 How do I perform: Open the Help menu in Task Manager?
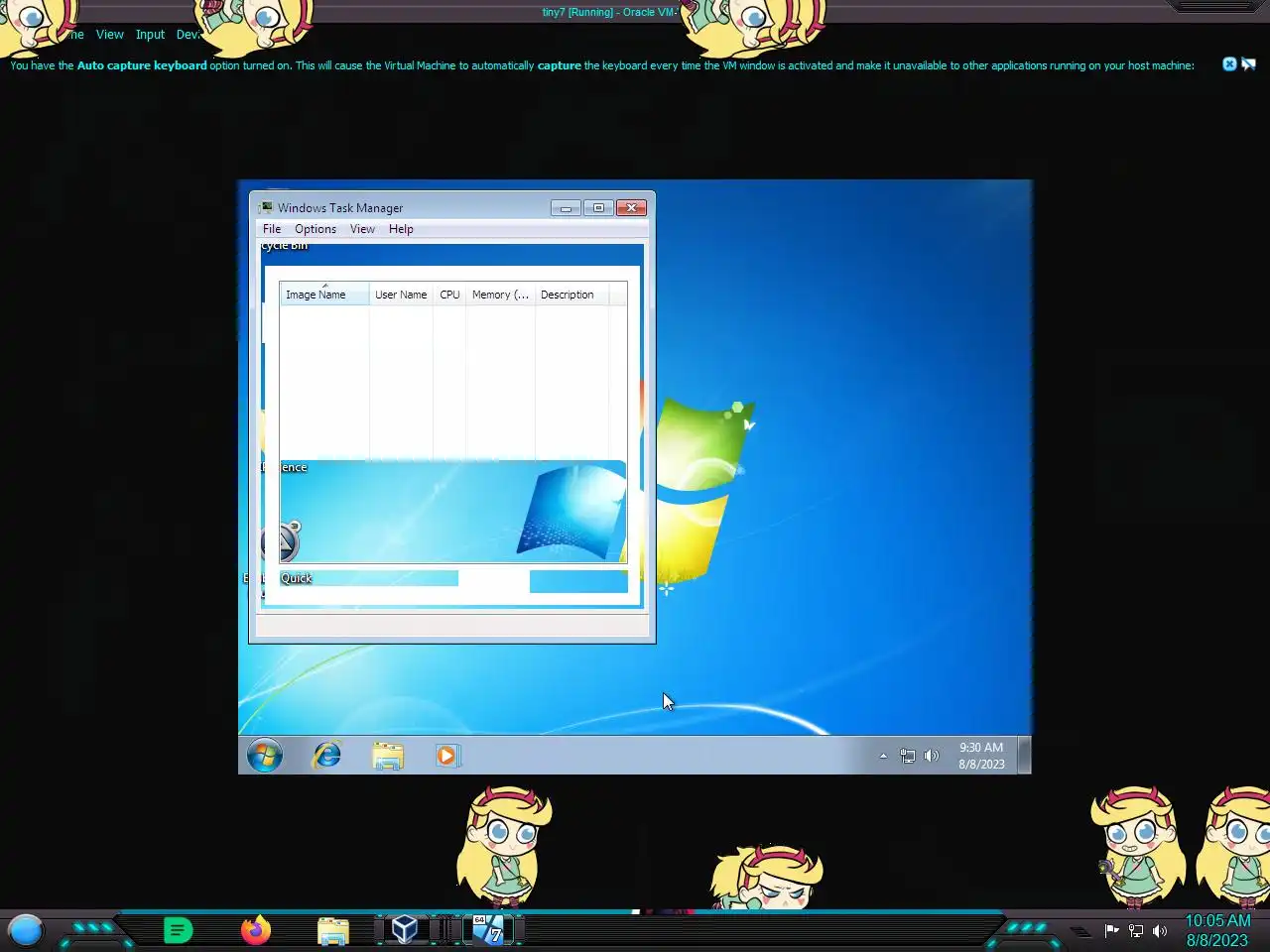point(401,229)
